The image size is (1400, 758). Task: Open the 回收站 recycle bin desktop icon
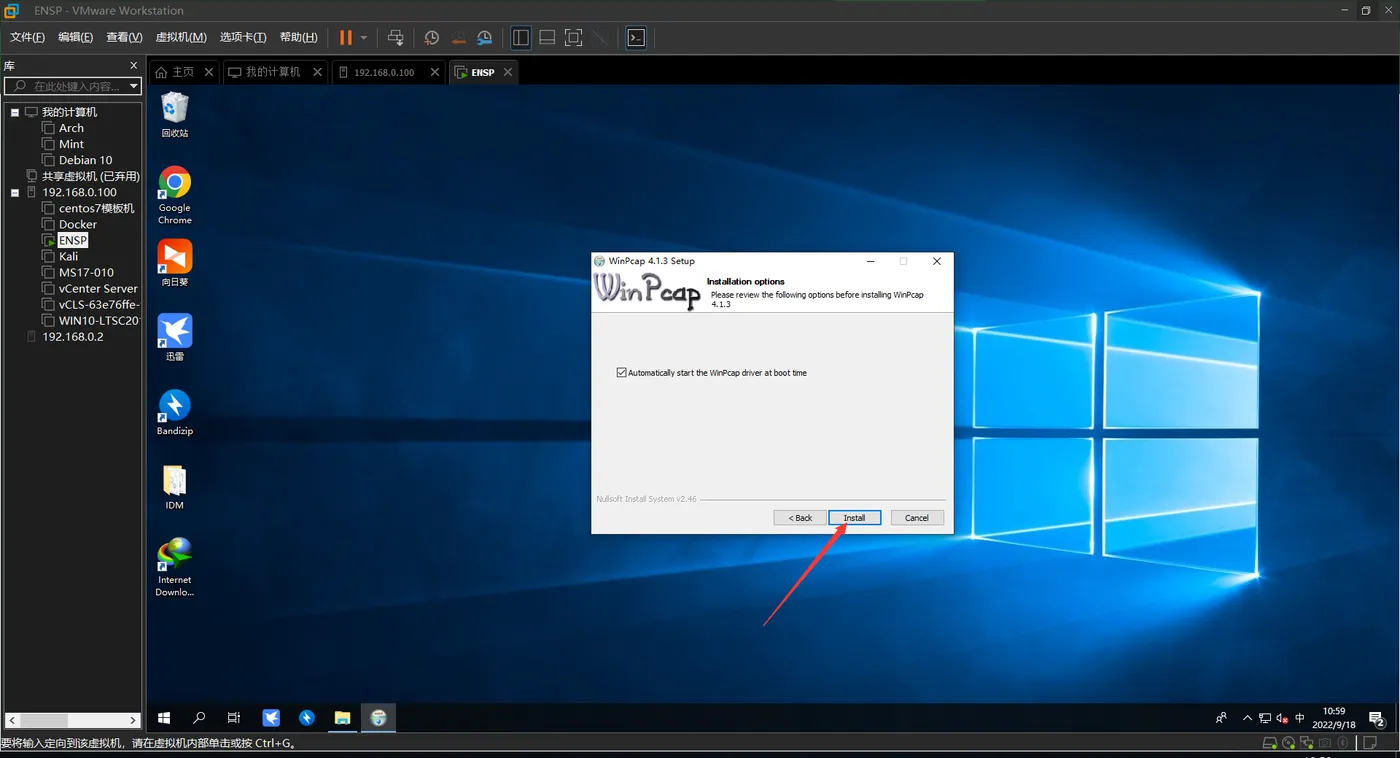(175, 114)
